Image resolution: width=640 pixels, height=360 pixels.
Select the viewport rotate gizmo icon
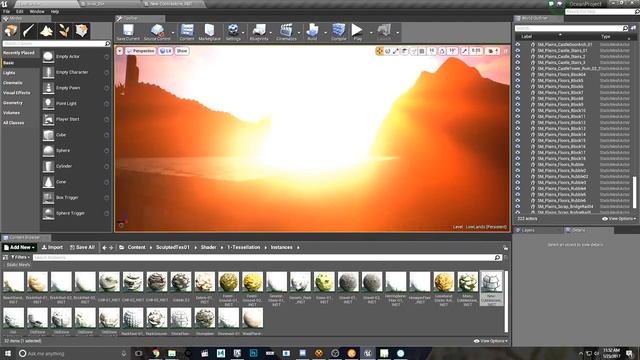[387, 51]
